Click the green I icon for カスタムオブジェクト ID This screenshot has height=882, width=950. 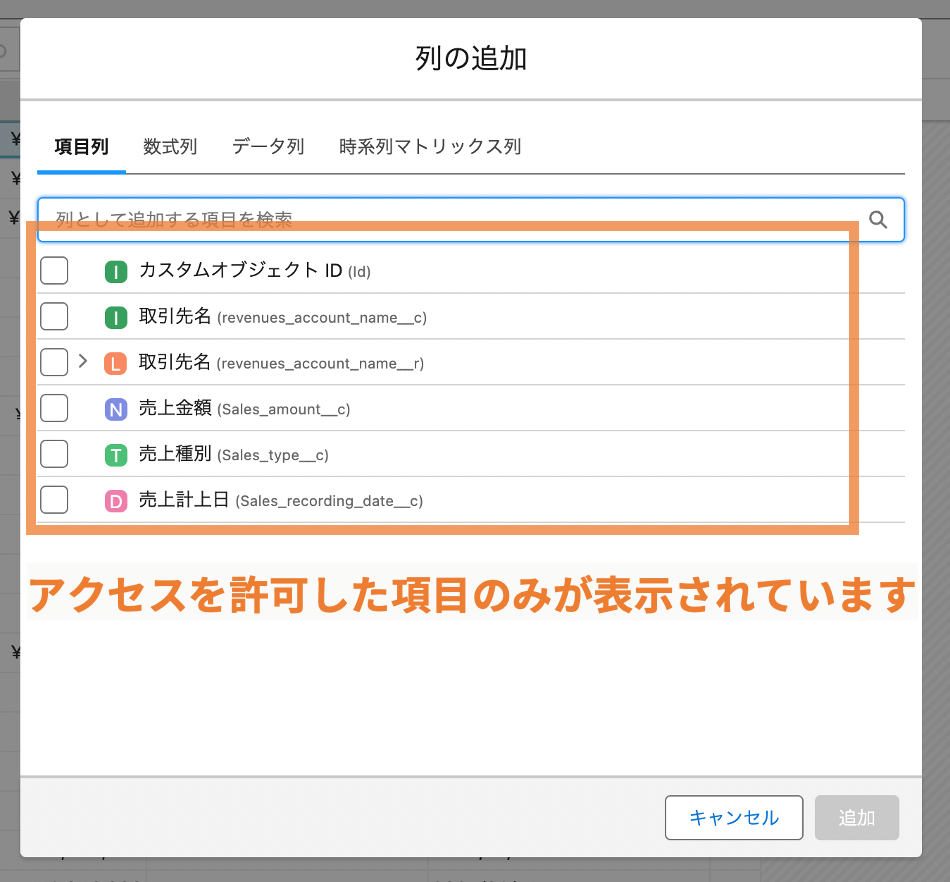pyautogui.click(x=116, y=271)
